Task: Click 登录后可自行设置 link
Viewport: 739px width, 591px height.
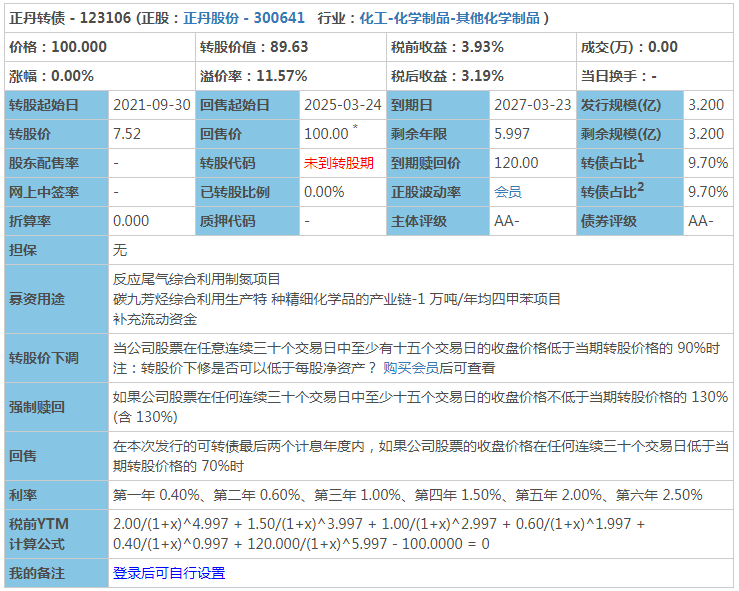Action: (169, 573)
